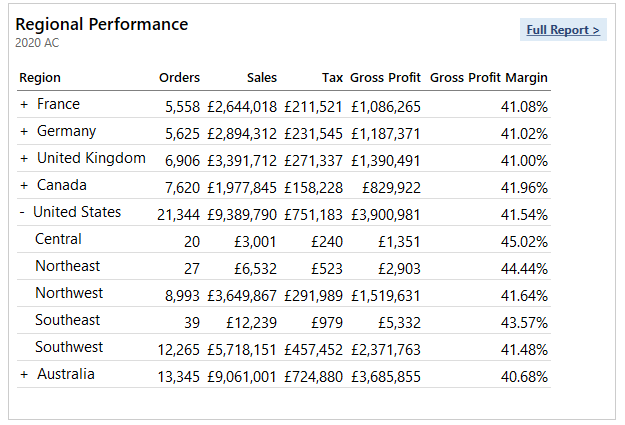
Task: Click the Region column header
Action: click(40, 78)
